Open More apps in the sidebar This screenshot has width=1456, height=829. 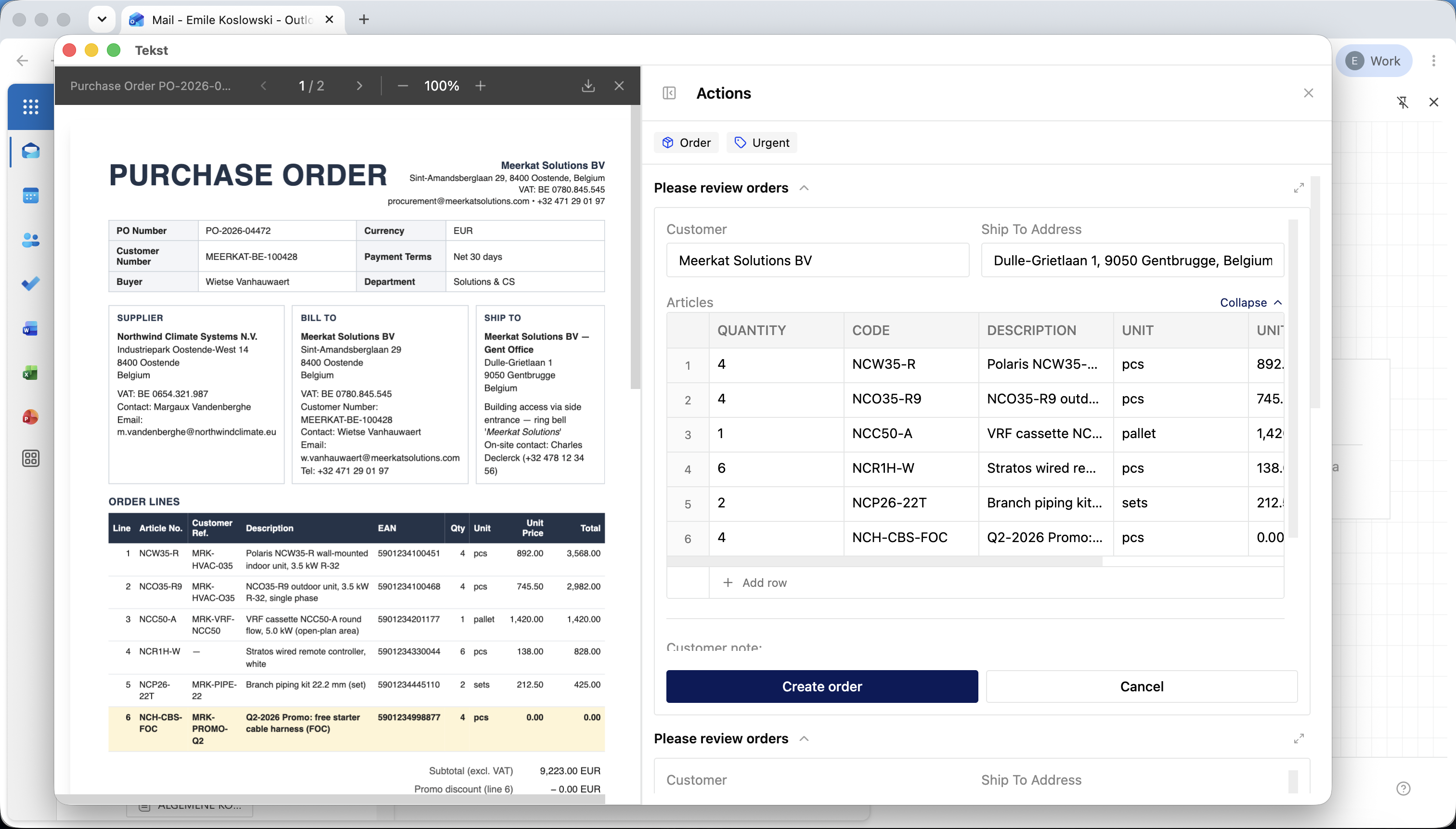[x=31, y=458]
